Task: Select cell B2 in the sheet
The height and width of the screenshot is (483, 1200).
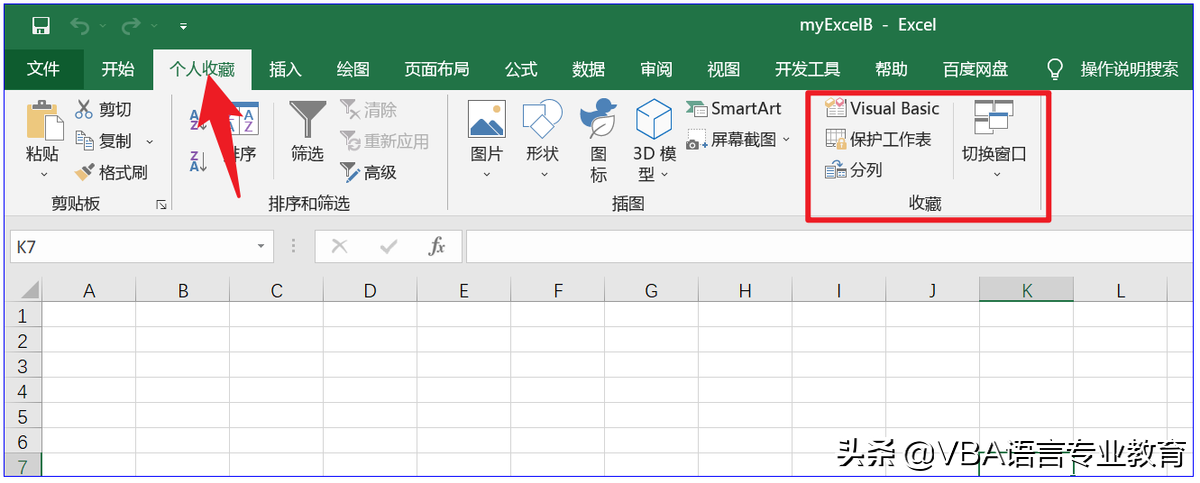Action: tap(183, 340)
